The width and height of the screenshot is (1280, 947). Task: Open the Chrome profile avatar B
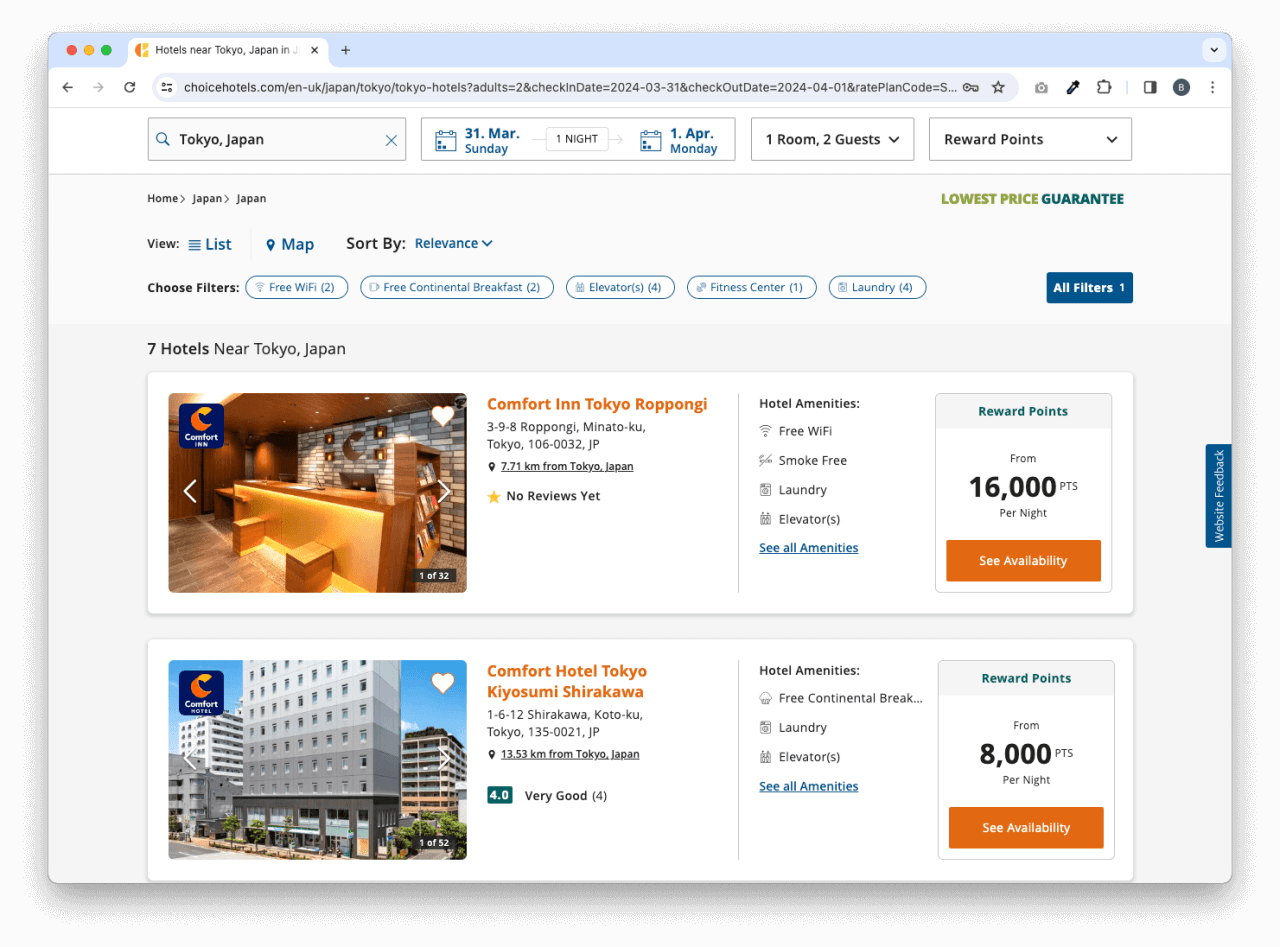tap(1181, 87)
